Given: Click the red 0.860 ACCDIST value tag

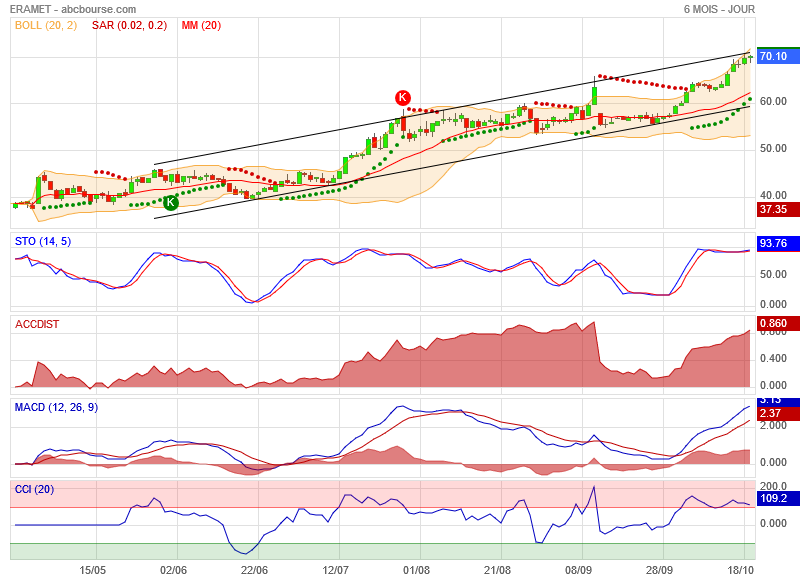Looking at the screenshot, I should (x=778, y=323).
